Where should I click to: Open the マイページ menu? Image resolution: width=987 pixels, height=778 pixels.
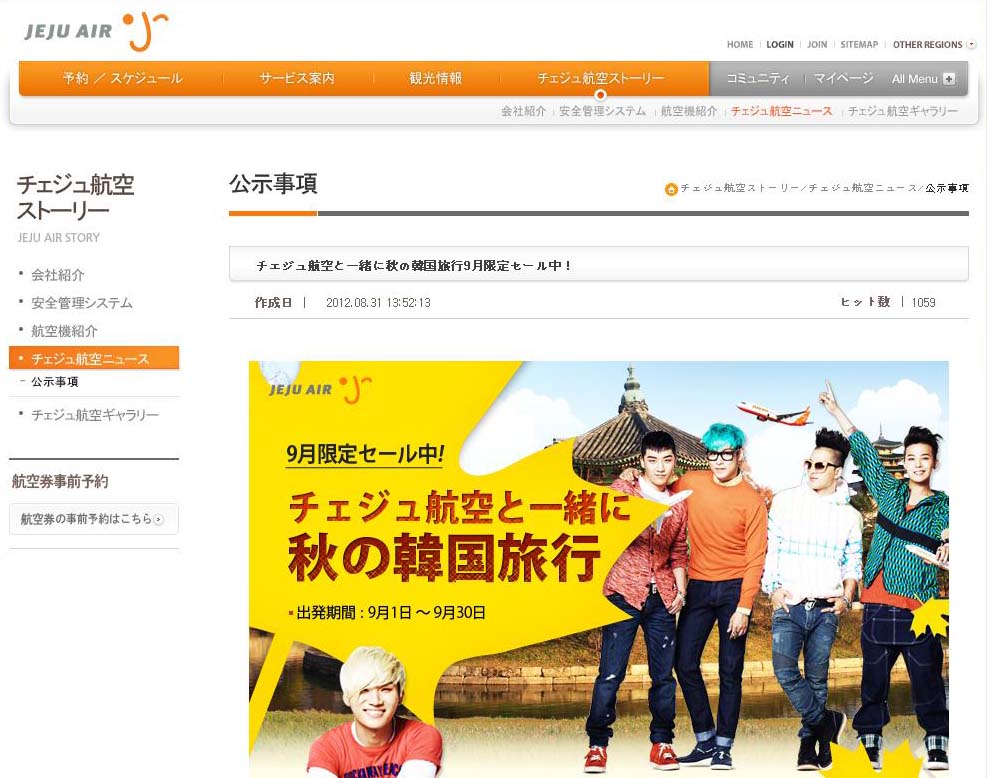(x=843, y=79)
